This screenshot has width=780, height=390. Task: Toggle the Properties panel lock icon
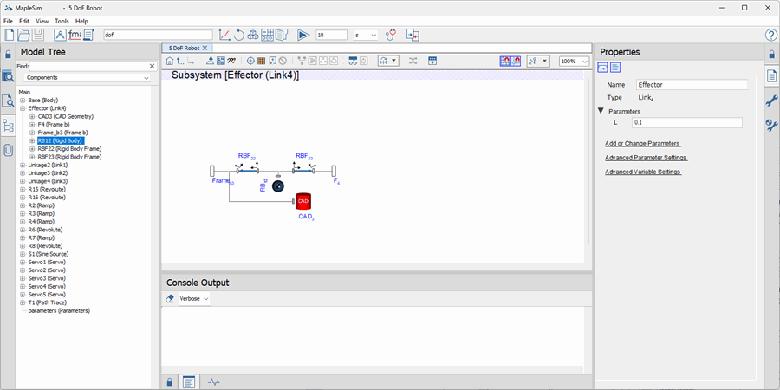(x=772, y=54)
